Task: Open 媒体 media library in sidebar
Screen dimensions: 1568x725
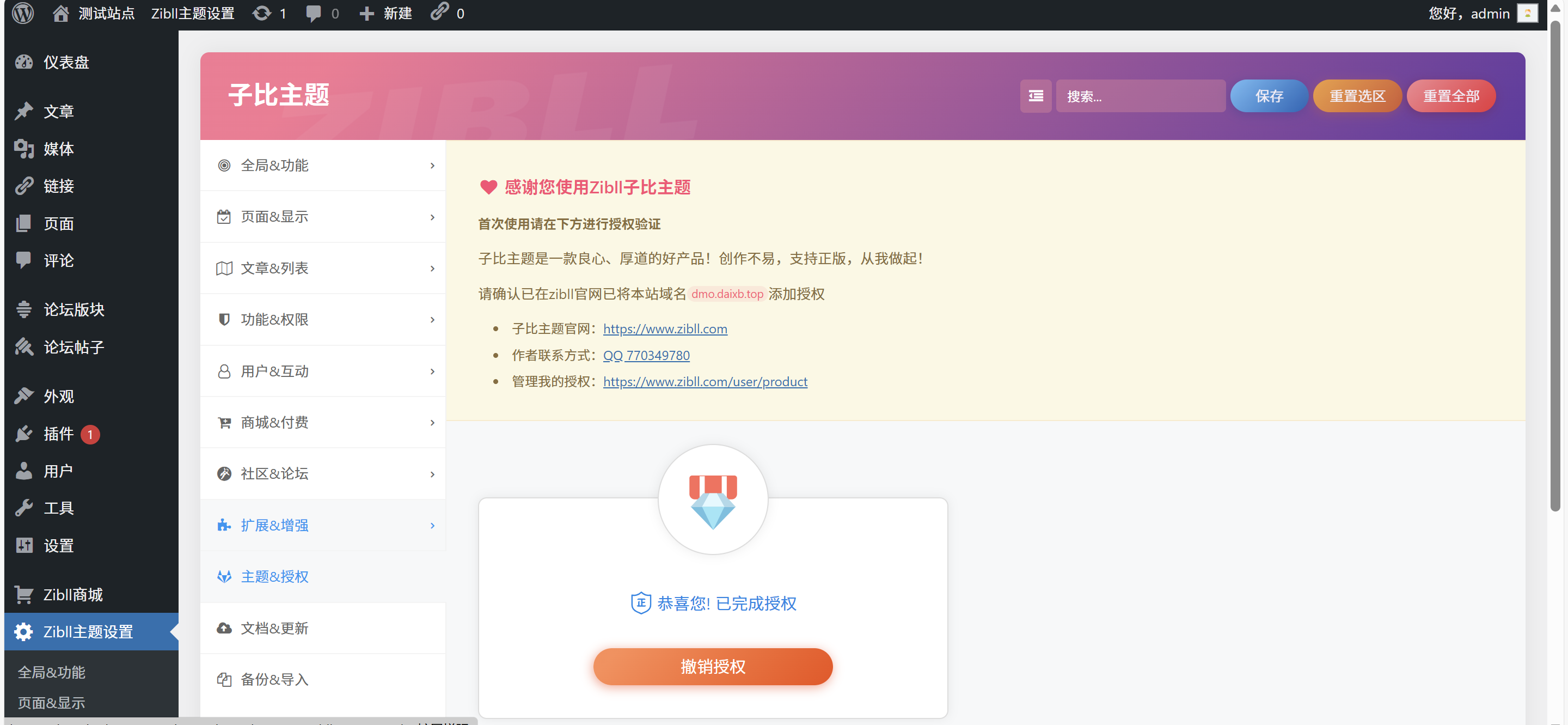Action: click(x=58, y=149)
